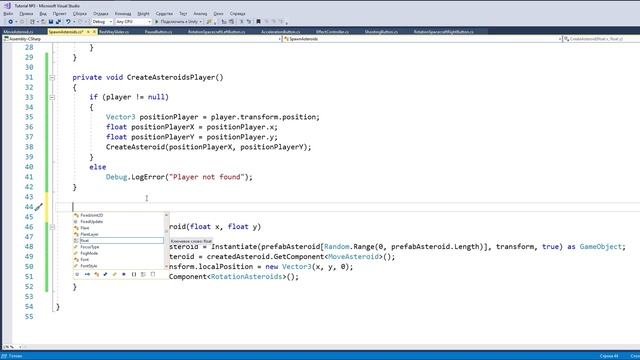Open the Тест menu

tap(183, 13)
